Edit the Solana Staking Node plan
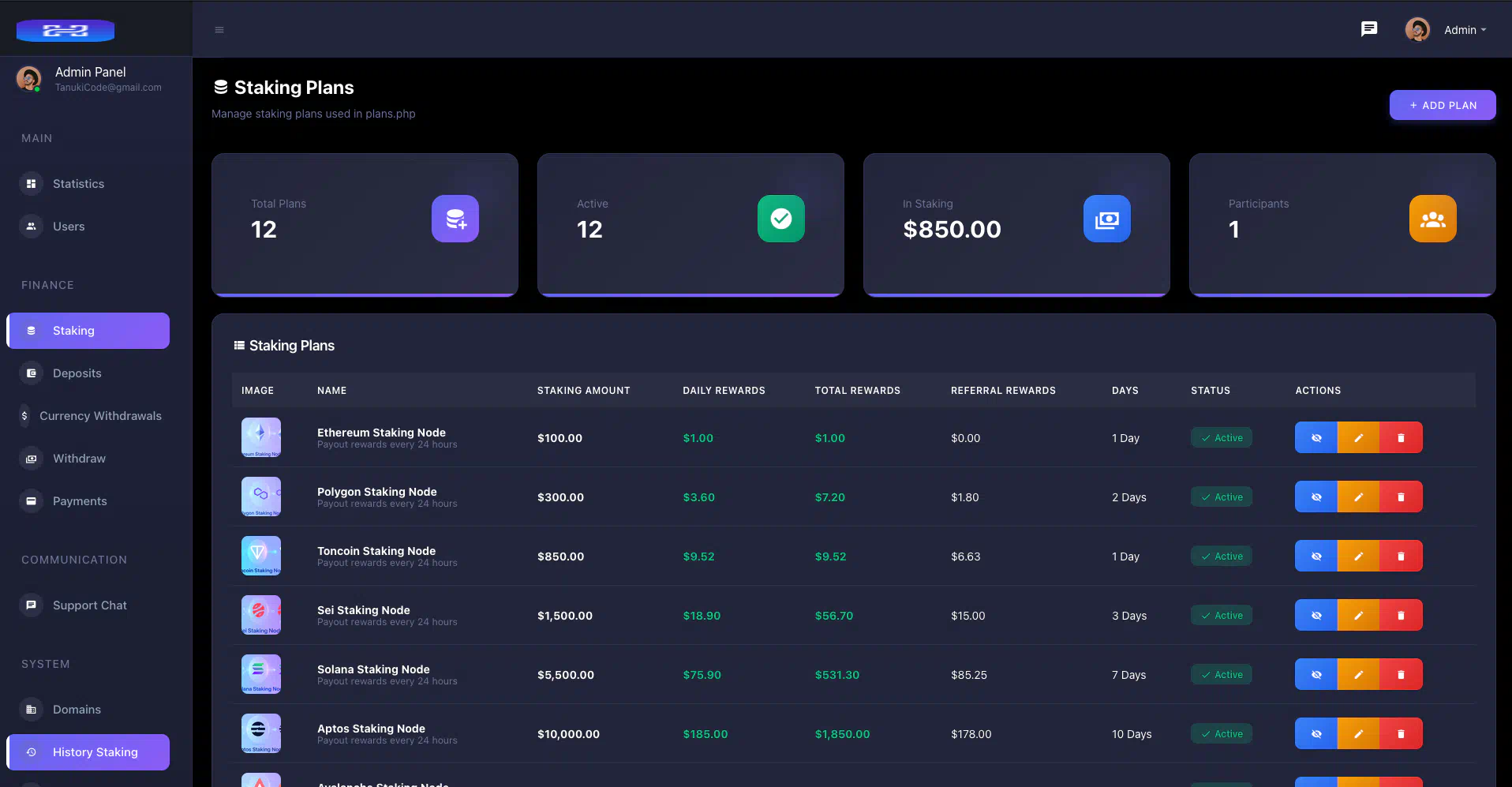 pyautogui.click(x=1358, y=674)
